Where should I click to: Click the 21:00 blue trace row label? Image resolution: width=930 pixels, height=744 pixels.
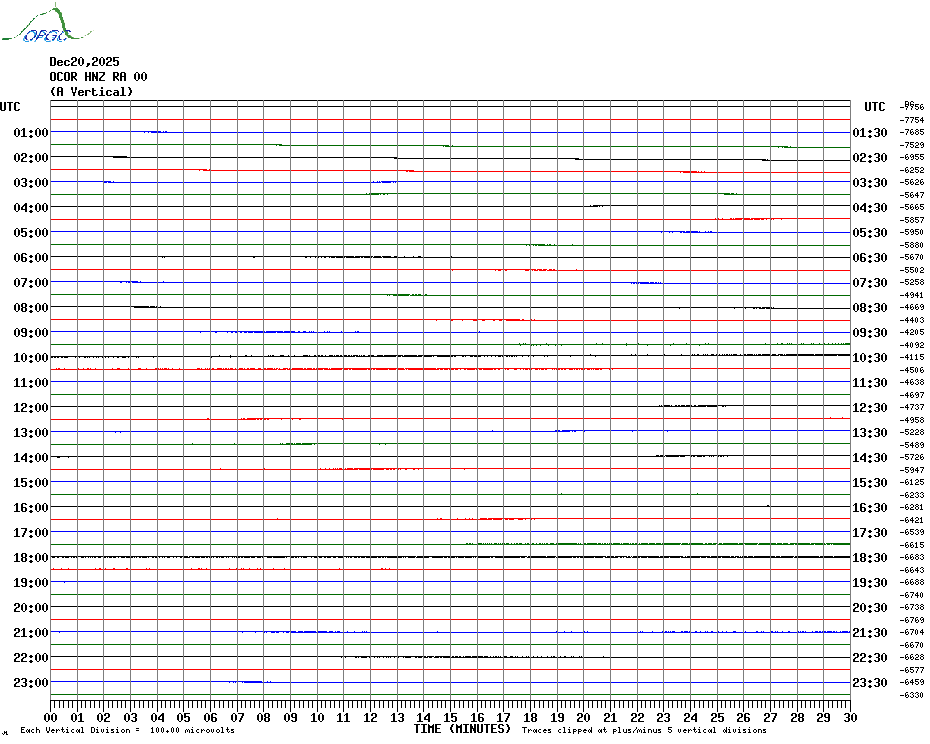point(31,632)
